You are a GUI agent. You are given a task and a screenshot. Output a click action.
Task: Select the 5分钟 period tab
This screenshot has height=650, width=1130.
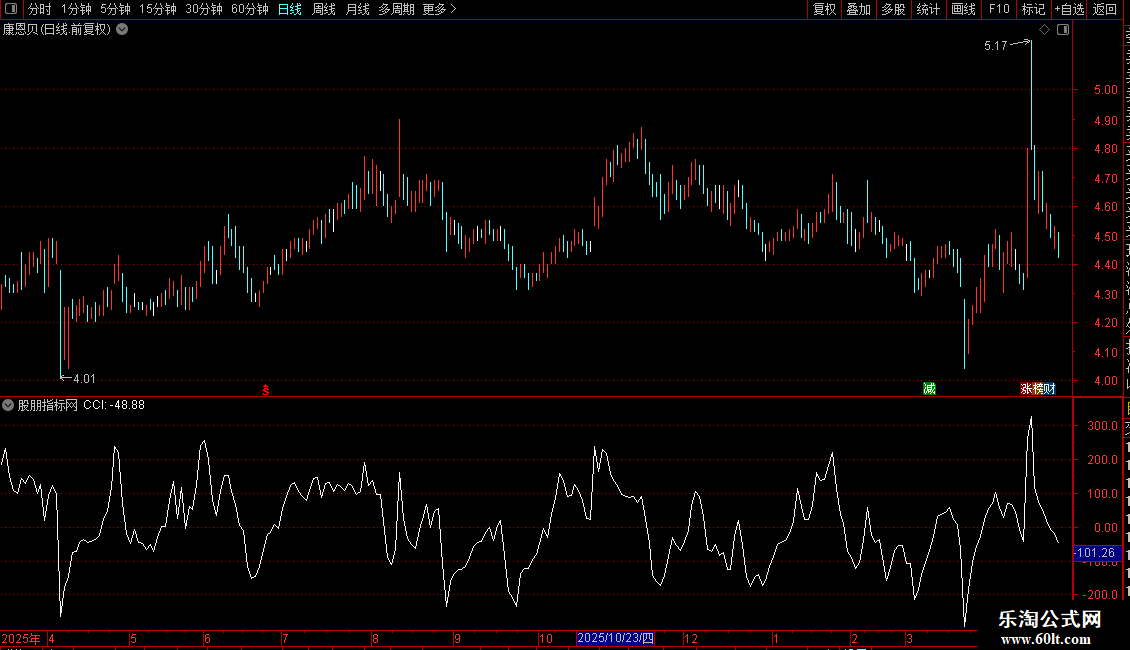click(x=115, y=9)
